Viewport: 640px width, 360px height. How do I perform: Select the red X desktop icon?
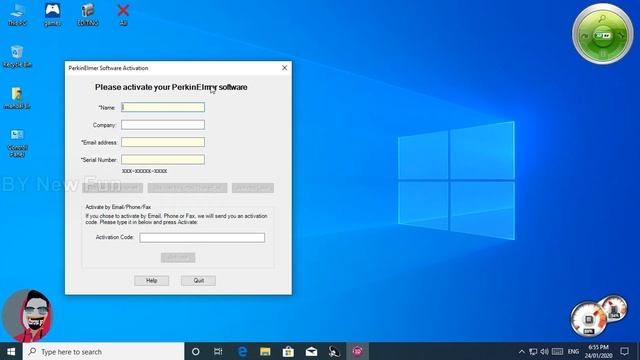[123, 14]
